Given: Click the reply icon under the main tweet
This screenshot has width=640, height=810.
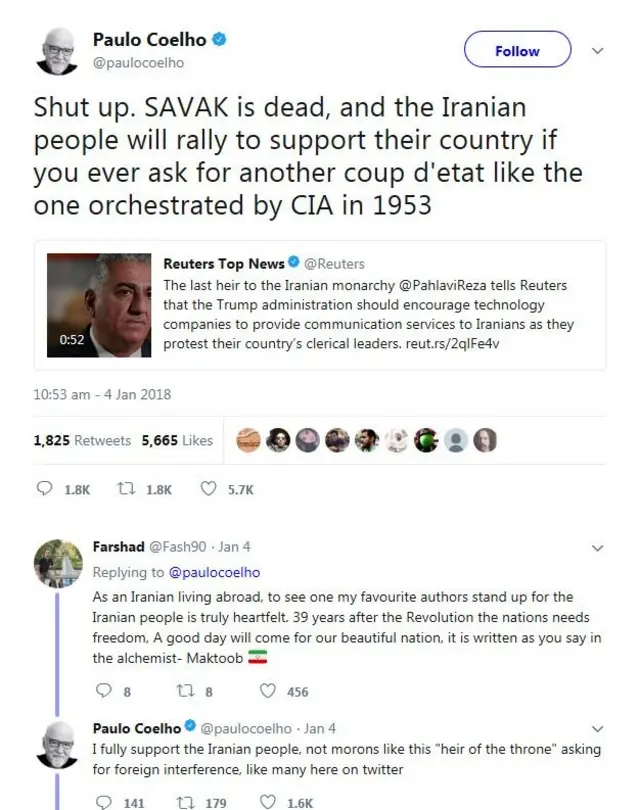Looking at the screenshot, I should pos(44,489).
